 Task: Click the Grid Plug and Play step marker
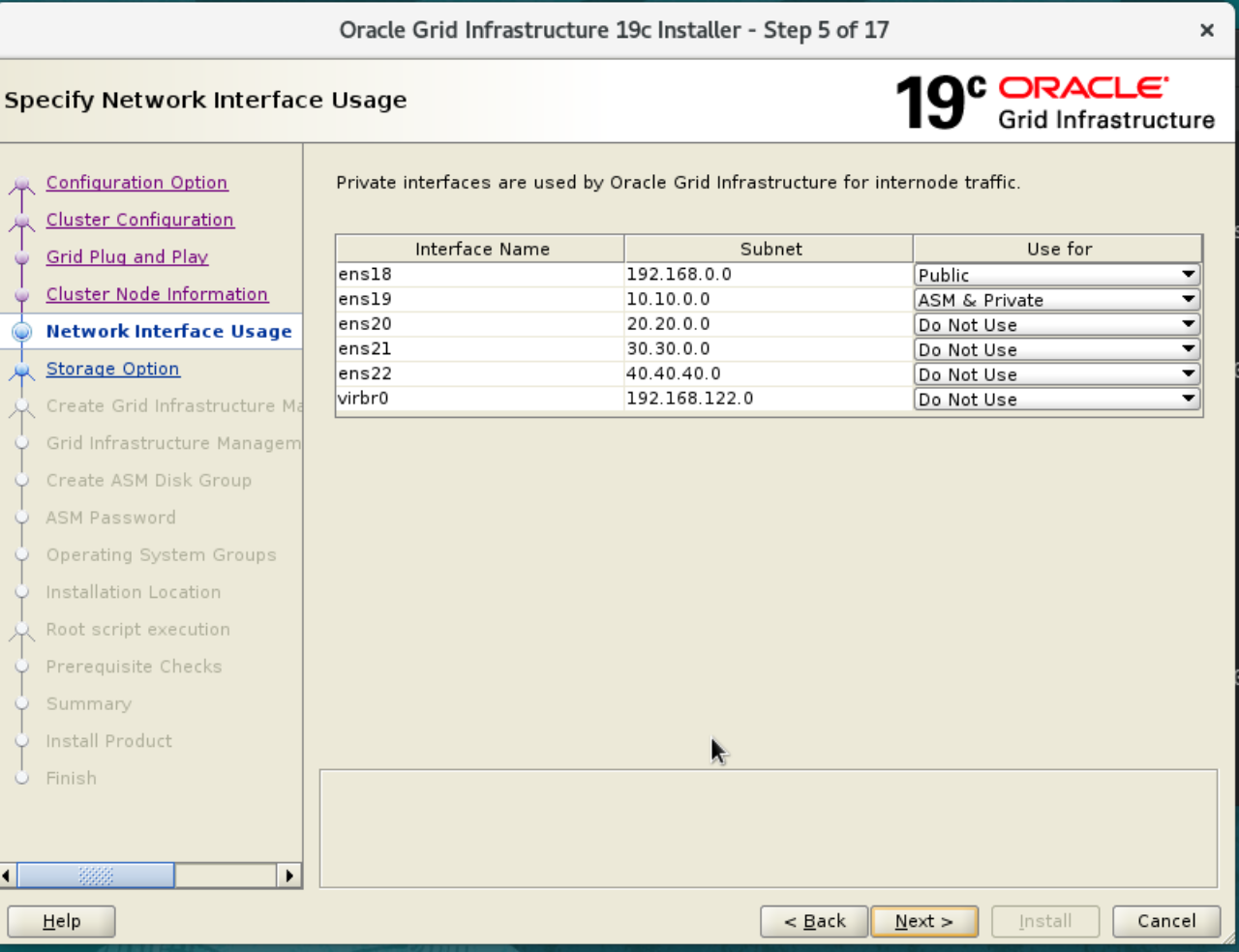(21, 258)
